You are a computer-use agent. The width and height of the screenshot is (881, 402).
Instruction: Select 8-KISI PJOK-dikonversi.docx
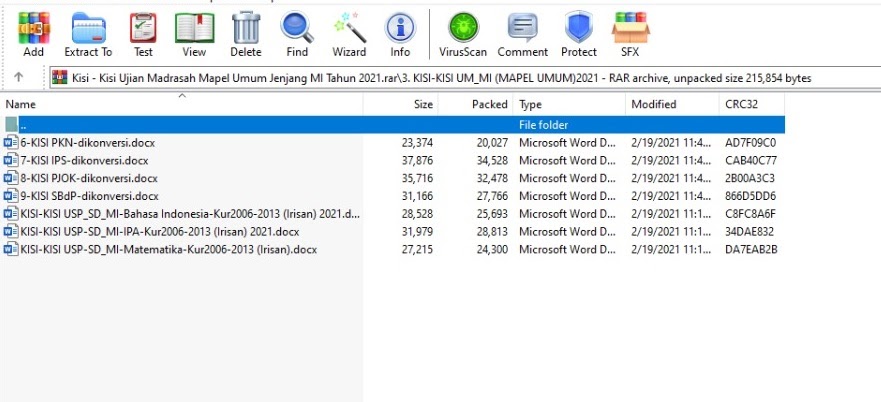coord(89,178)
